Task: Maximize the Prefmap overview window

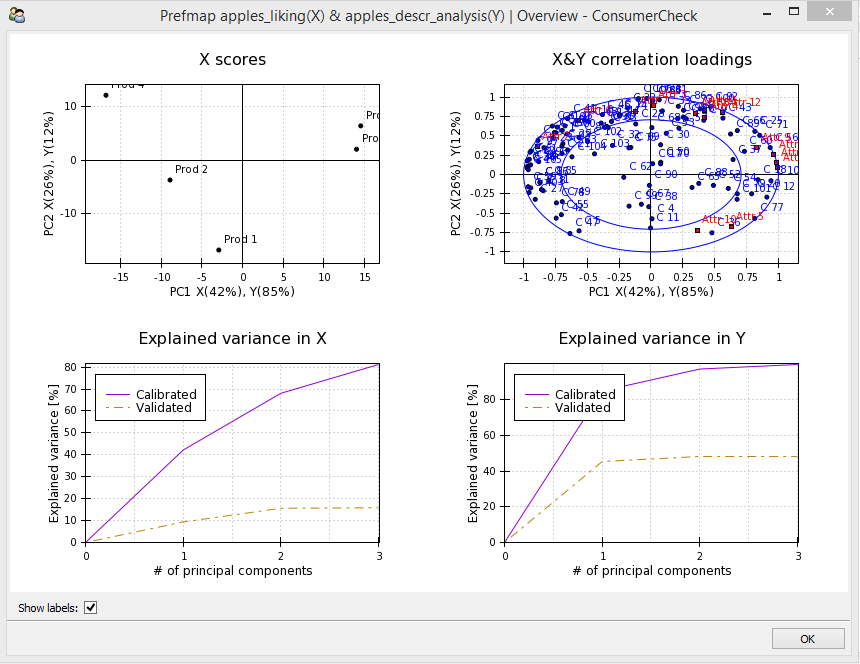Action: point(794,12)
